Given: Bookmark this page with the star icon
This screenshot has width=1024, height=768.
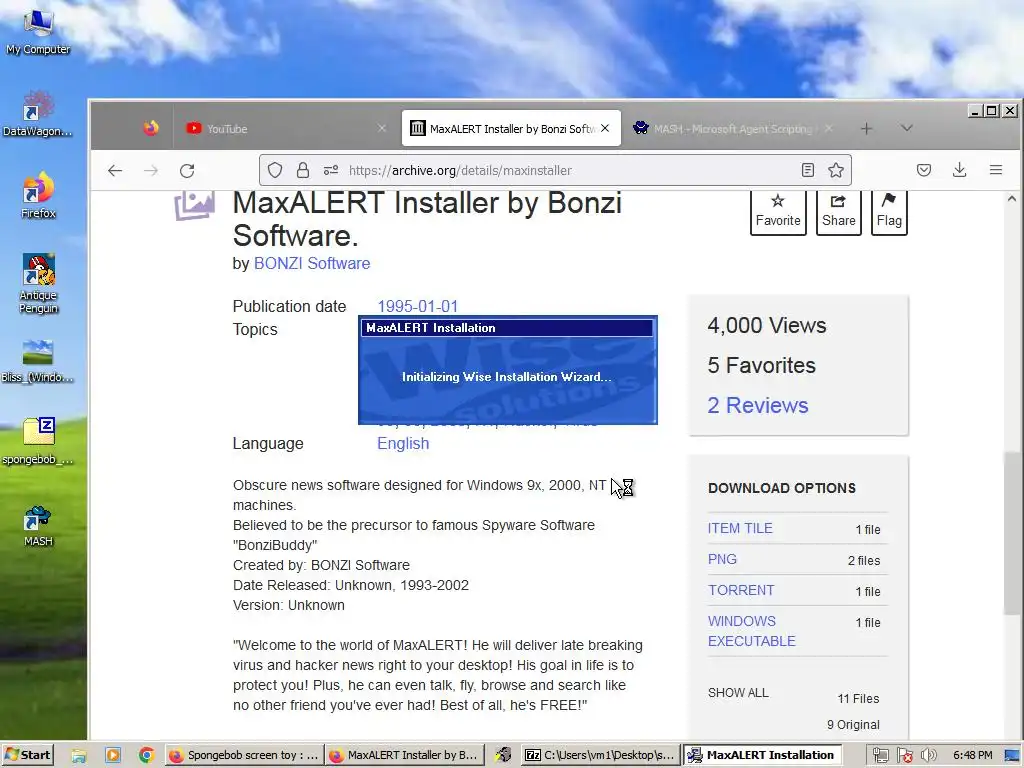Looking at the screenshot, I should tap(836, 170).
